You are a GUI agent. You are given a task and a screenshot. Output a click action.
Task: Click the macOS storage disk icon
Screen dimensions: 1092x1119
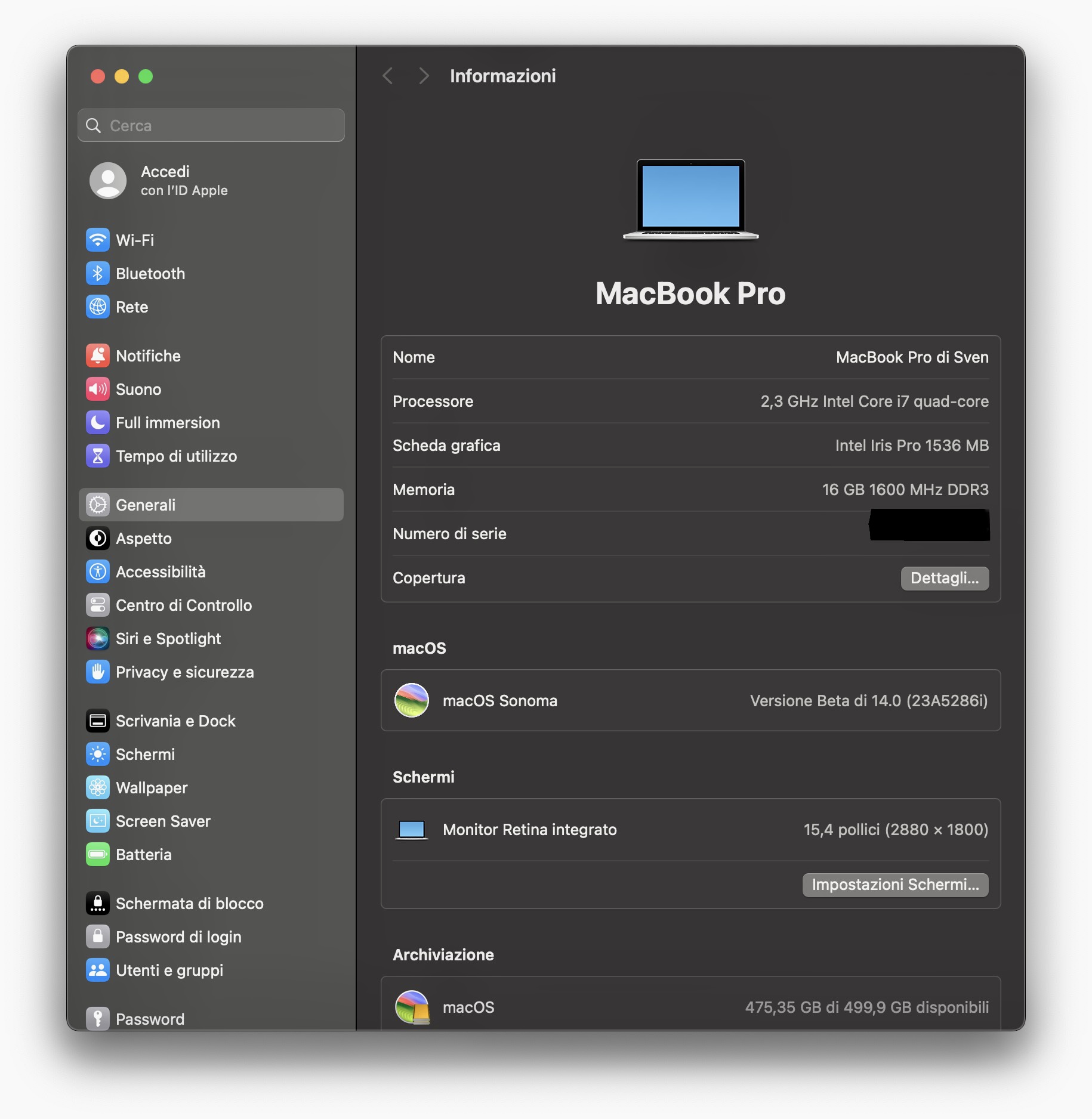point(412,1007)
